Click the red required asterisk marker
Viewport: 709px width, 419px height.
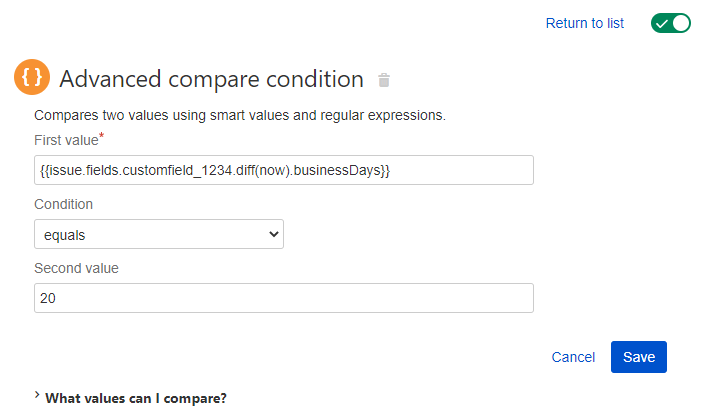102,135
